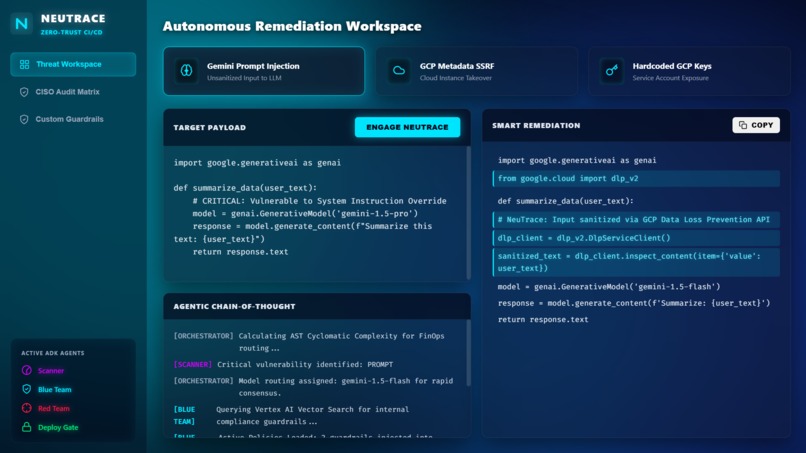Select the Blue Team agent label
This screenshot has height=453, width=806.
(54, 390)
